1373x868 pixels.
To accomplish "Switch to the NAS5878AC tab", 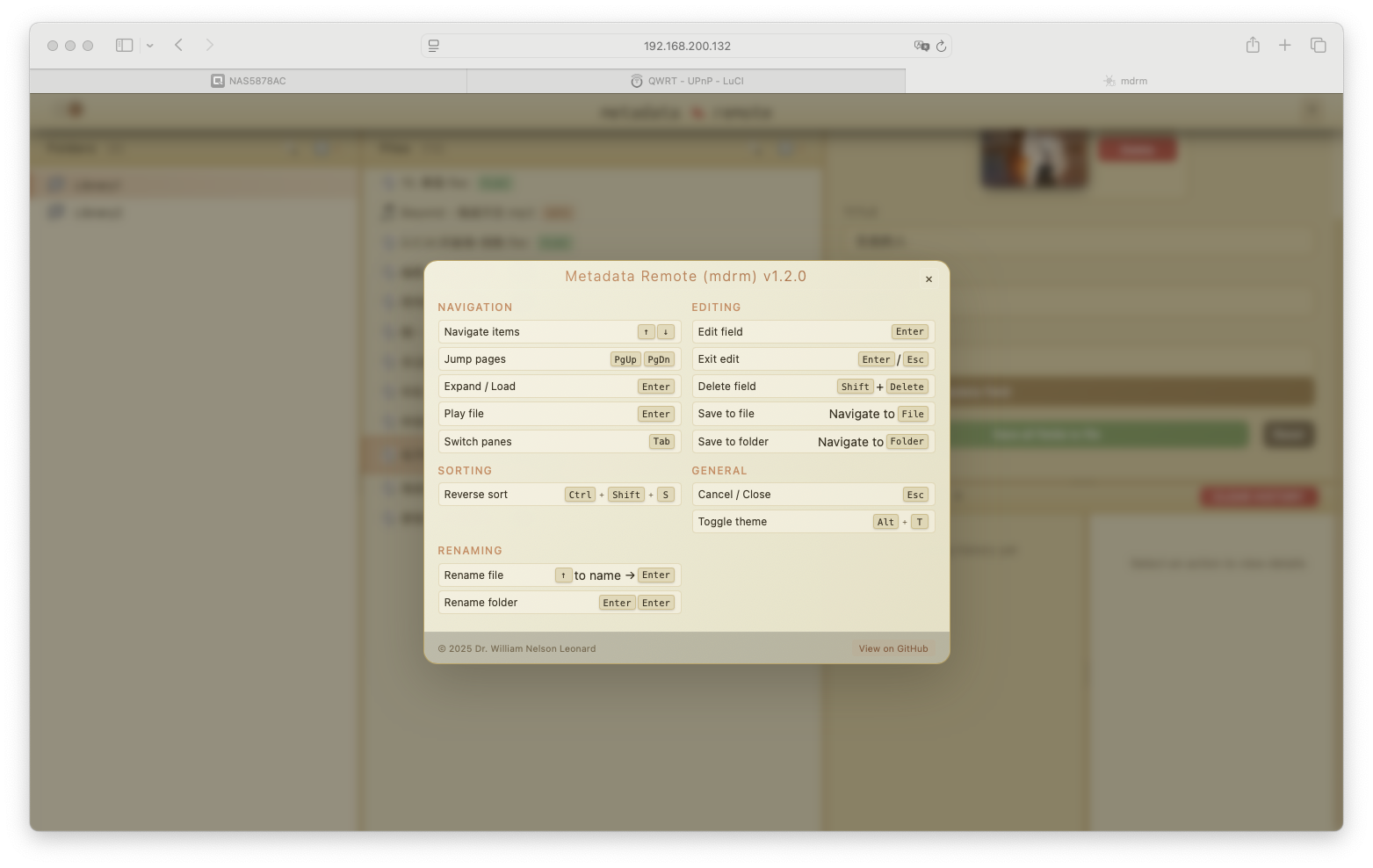I will (x=249, y=81).
